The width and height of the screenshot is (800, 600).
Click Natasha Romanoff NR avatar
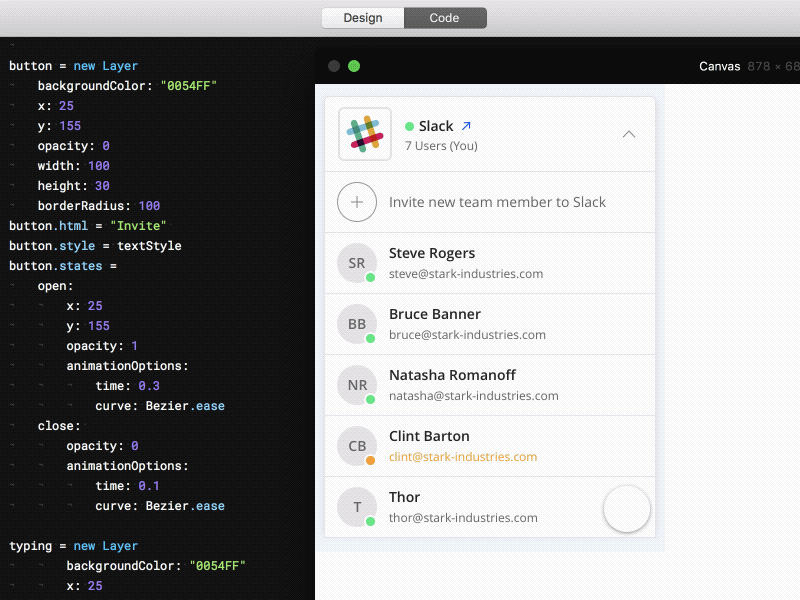[x=357, y=385]
